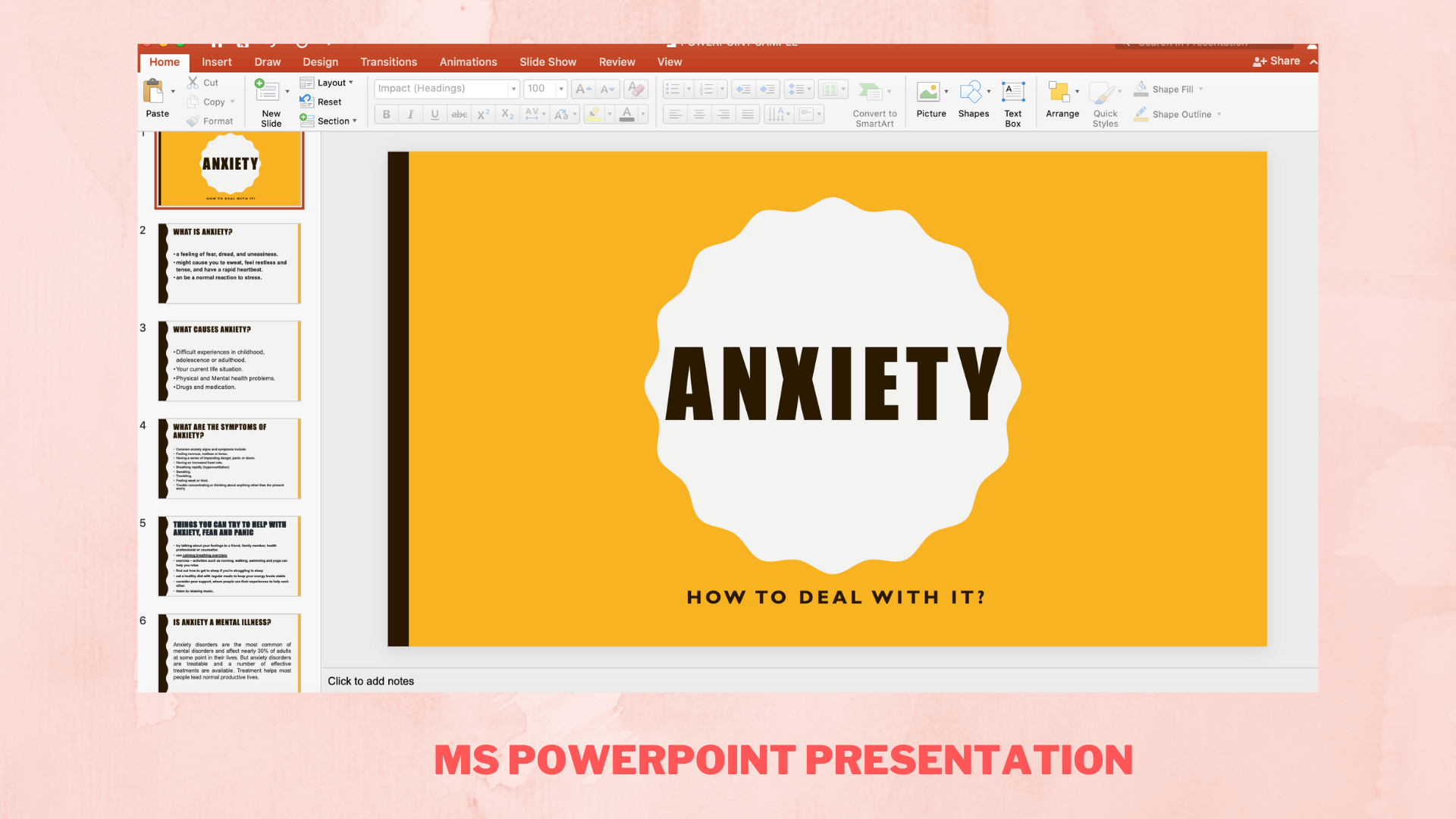The height and width of the screenshot is (819, 1456).
Task: Click the clear formatting eraser icon
Action: tap(636, 89)
